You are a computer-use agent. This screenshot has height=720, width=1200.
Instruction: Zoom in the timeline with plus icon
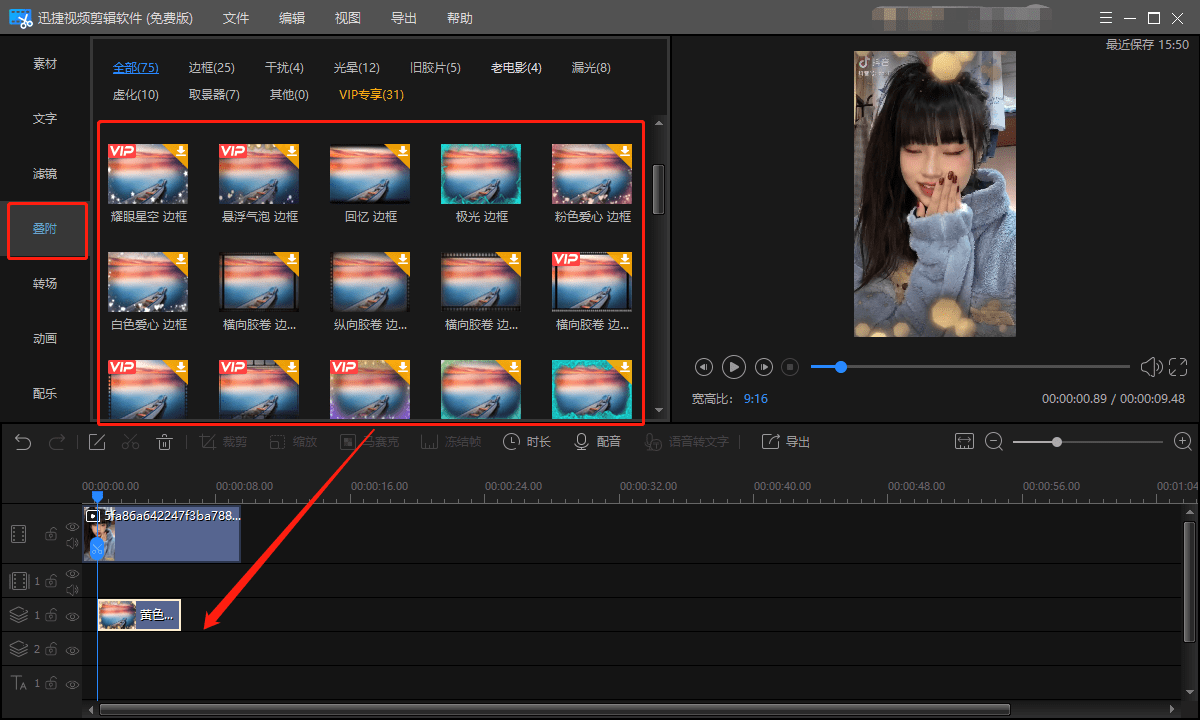point(1182,441)
